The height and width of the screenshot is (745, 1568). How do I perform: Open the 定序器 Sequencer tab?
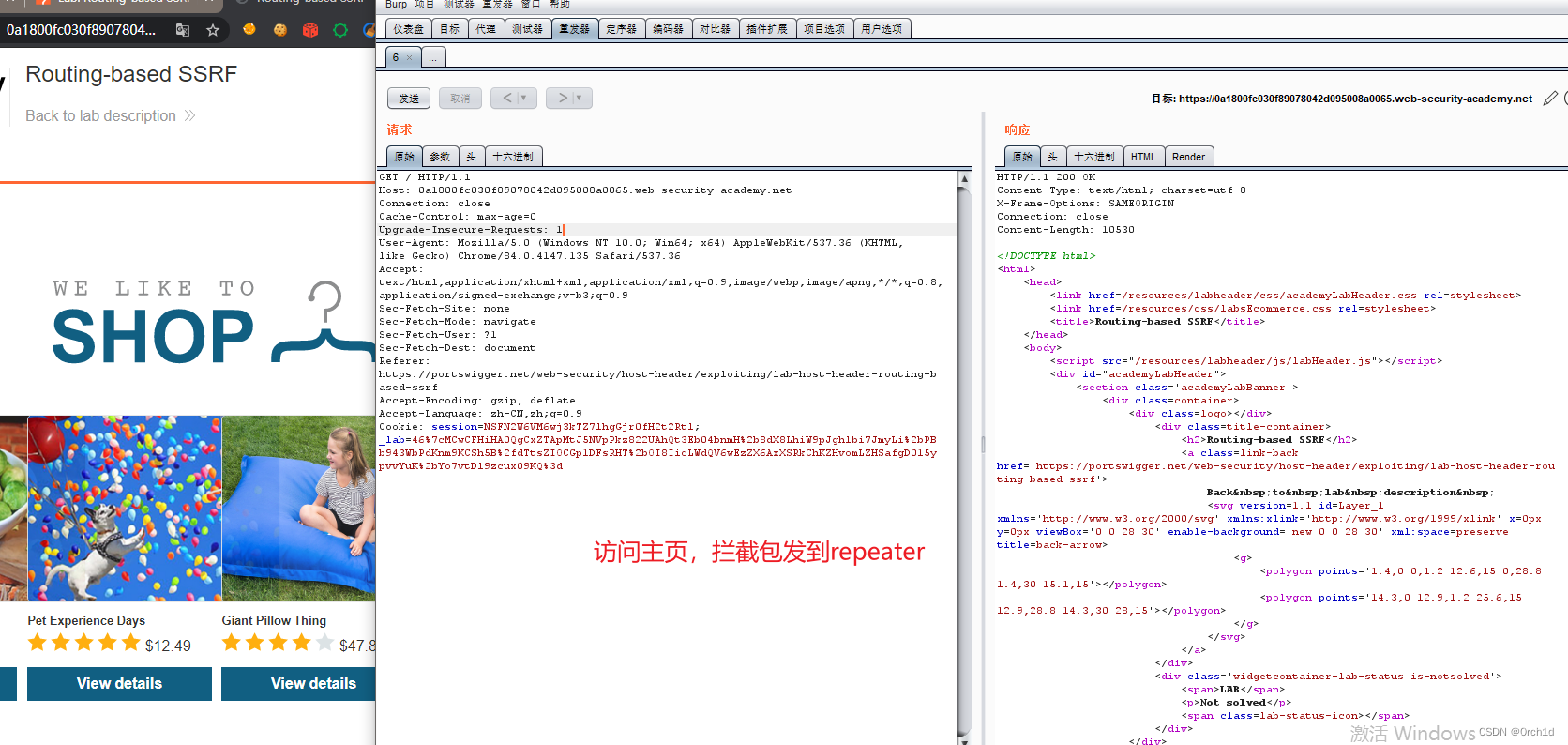pyautogui.click(x=621, y=29)
